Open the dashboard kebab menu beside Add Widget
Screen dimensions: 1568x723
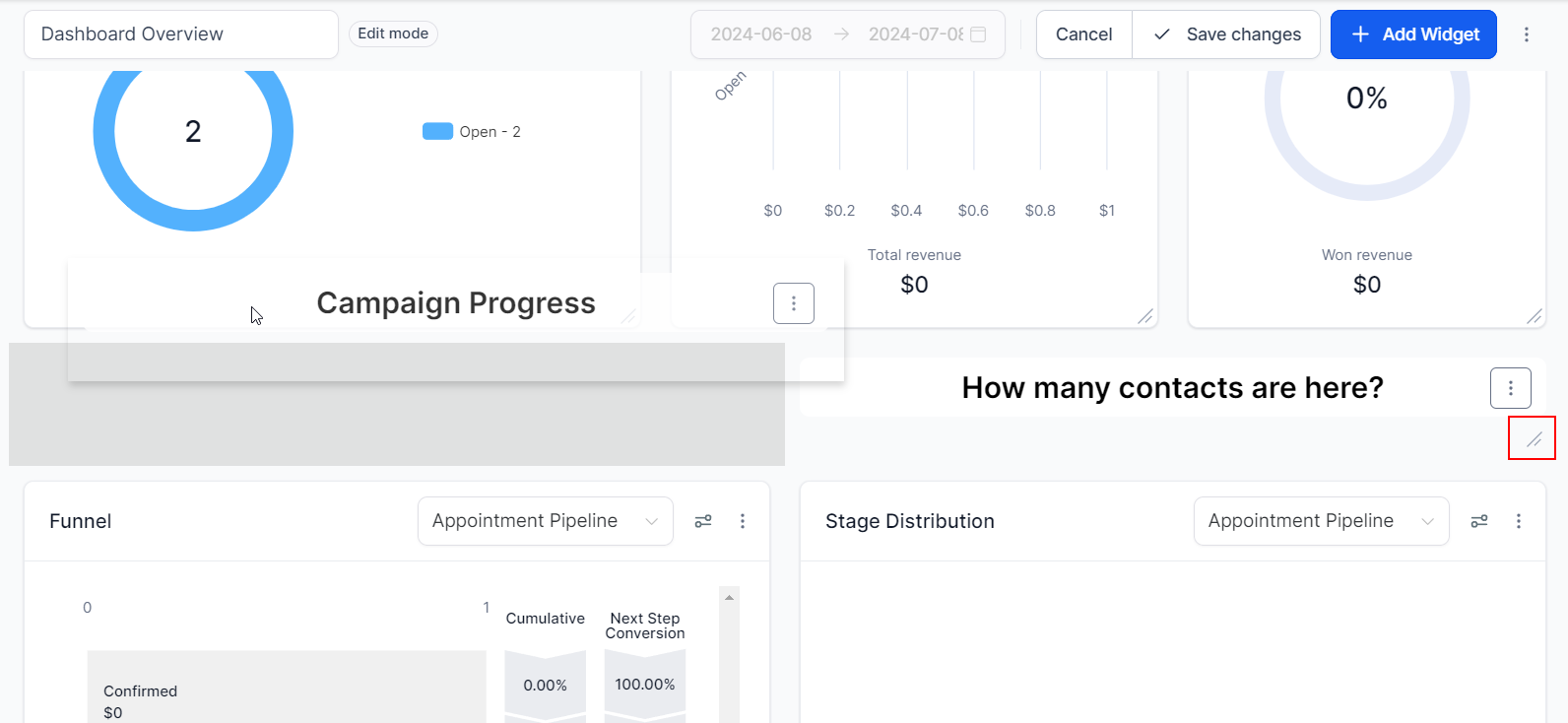click(1526, 34)
